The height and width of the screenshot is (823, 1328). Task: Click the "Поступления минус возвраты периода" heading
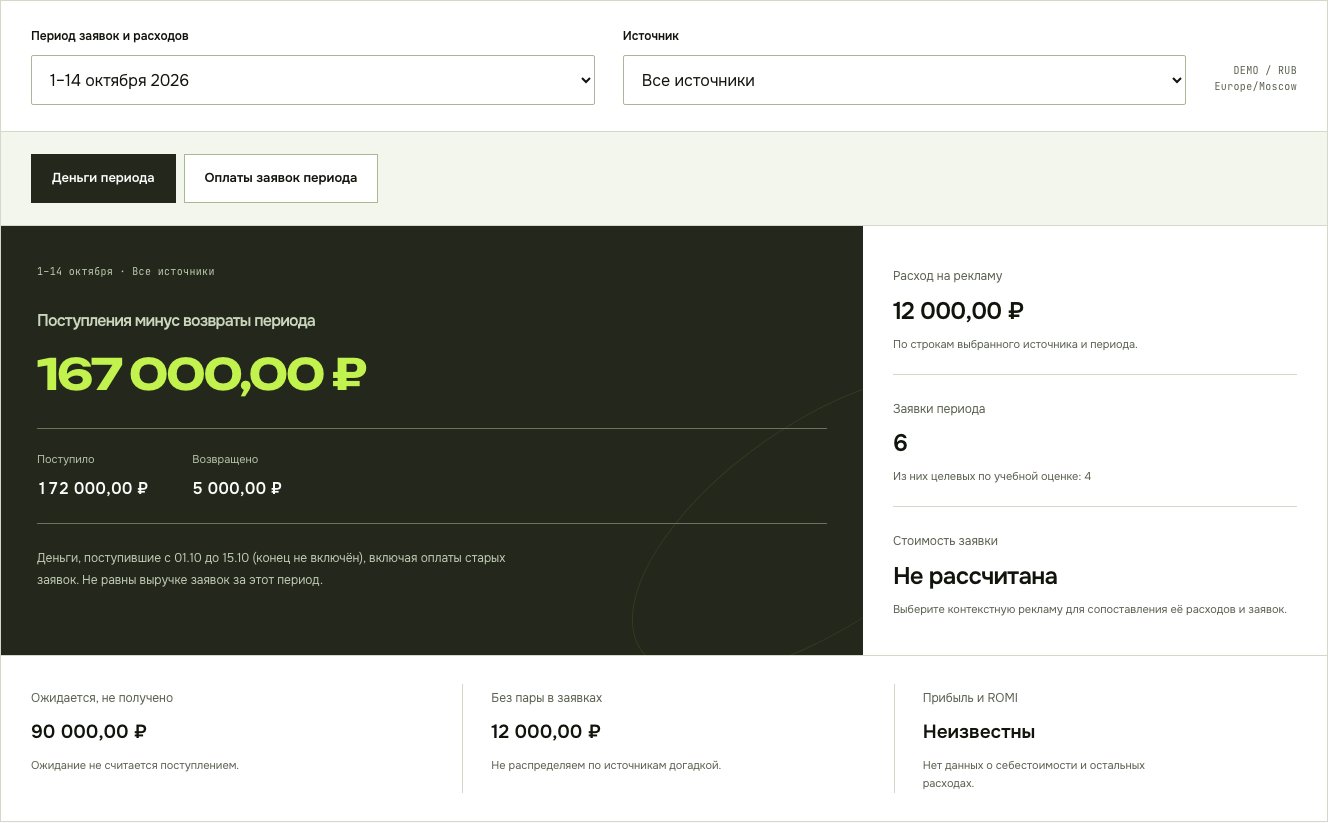tap(176, 321)
